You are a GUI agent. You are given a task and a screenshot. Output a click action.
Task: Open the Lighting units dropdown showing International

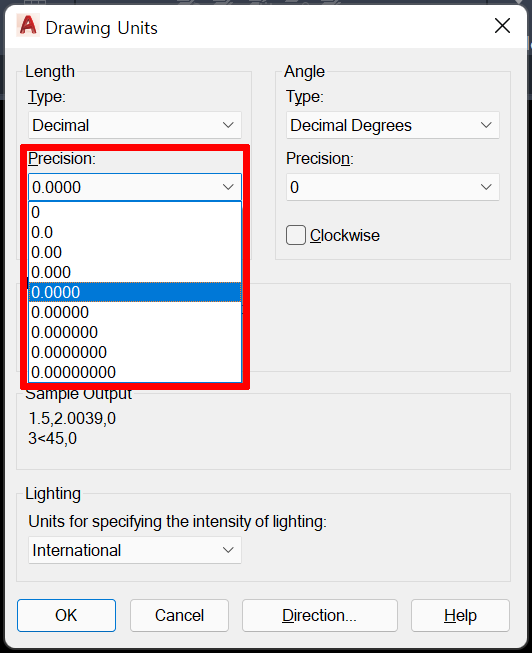[135, 550]
